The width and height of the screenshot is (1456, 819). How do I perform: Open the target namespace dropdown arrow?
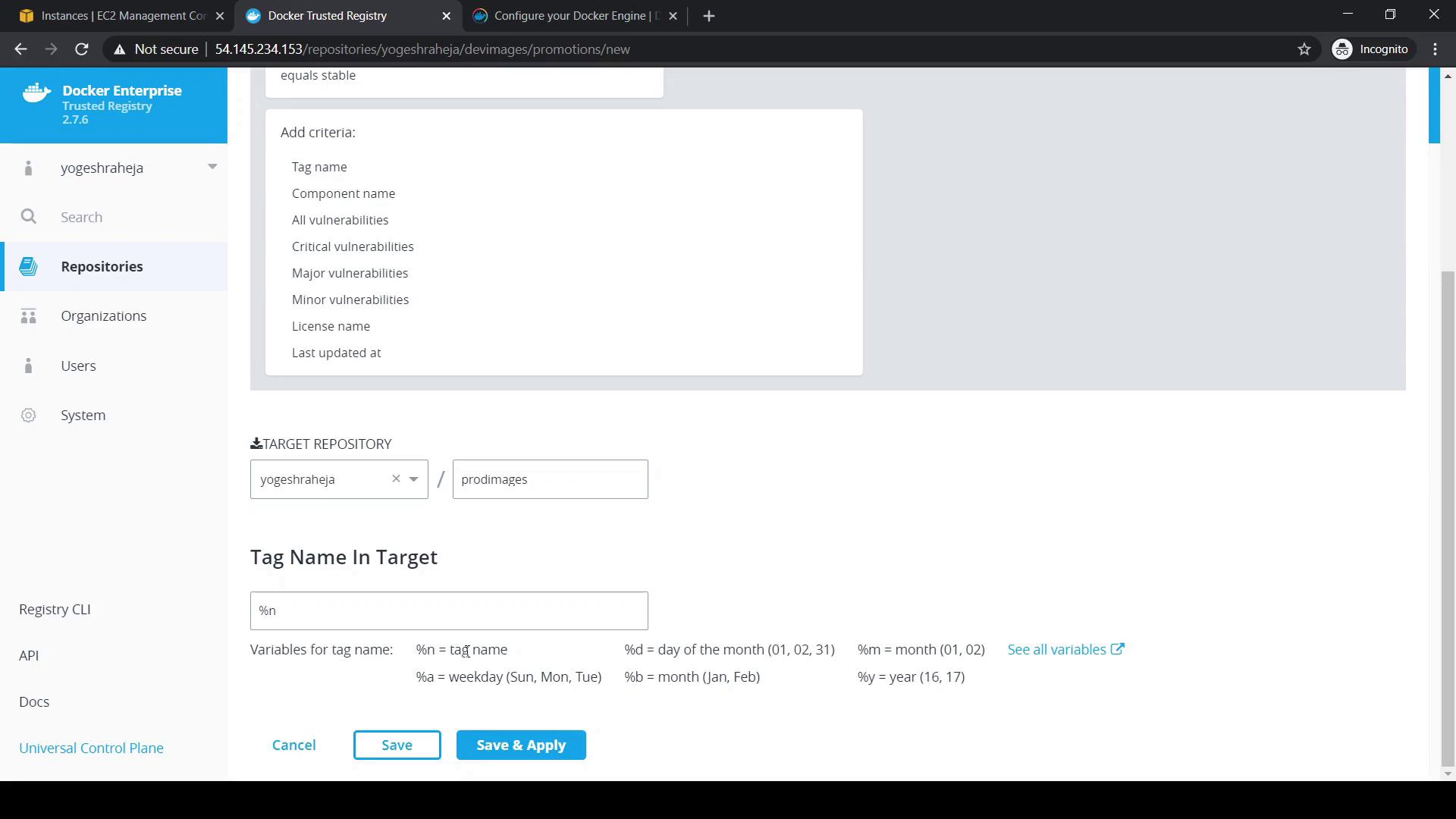click(x=414, y=479)
